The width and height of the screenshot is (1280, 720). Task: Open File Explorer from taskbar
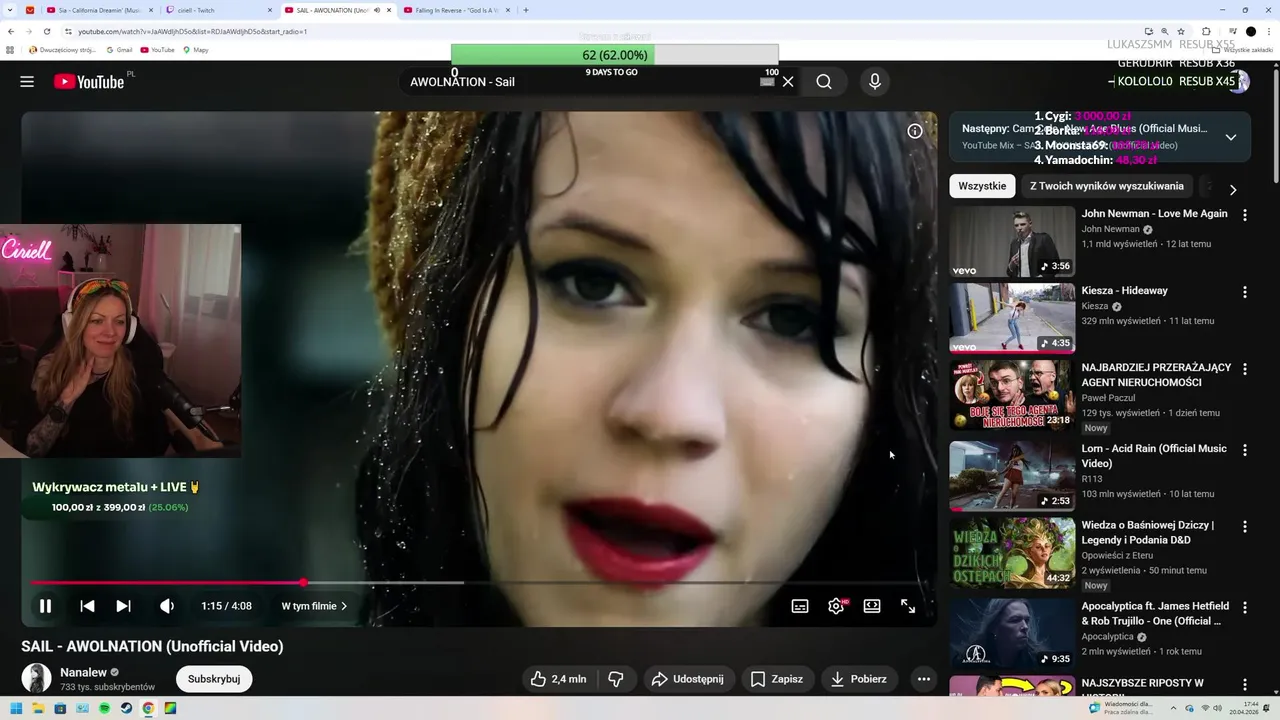(x=38, y=708)
